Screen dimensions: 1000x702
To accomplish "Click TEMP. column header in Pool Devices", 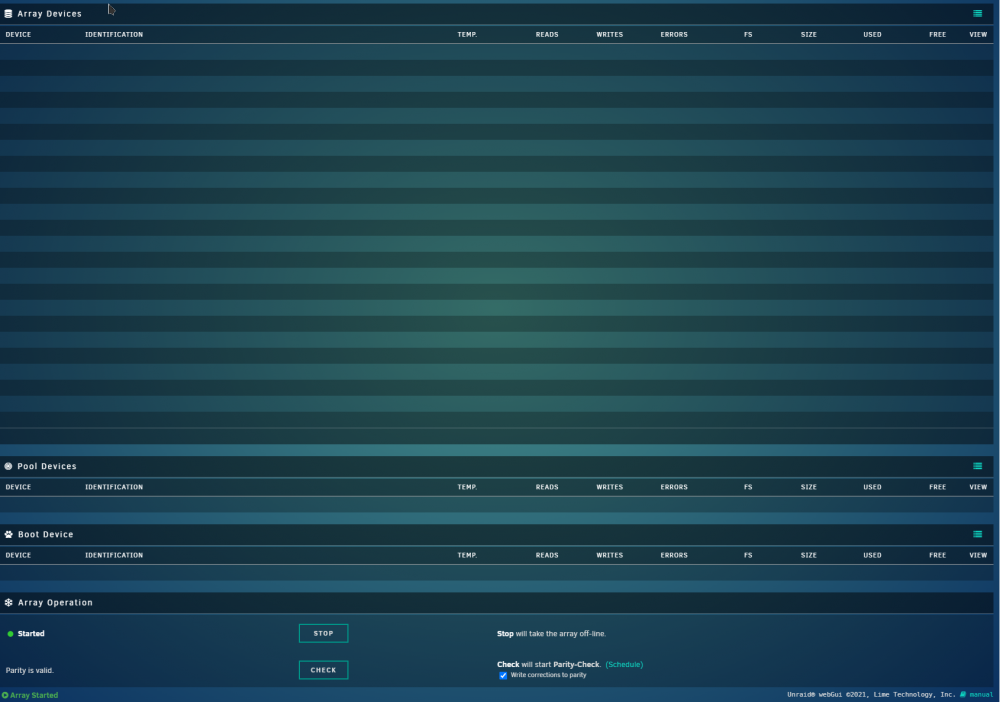I will [467, 487].
